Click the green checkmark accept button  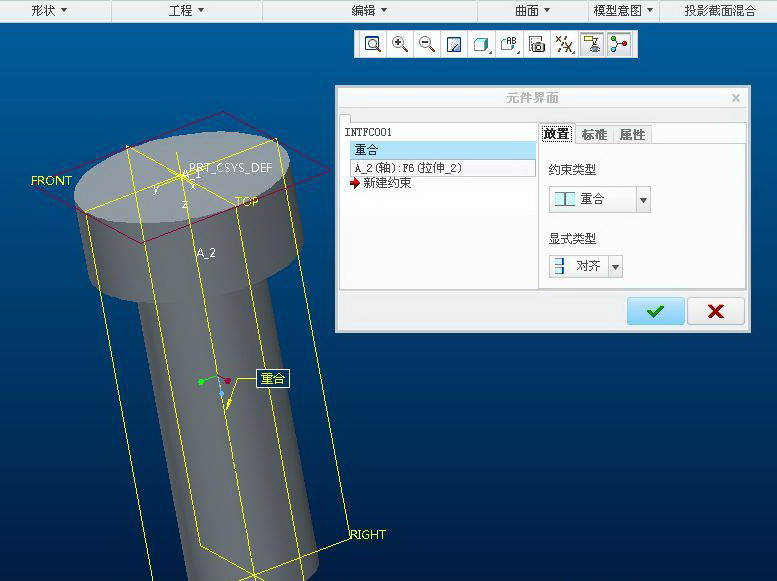coord(655,311)
